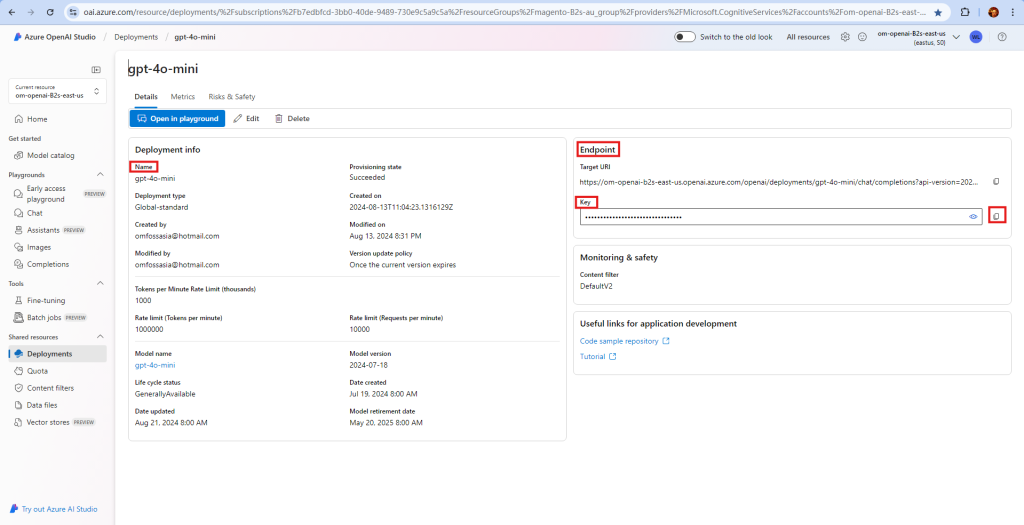Click the WL user avatar

(x=975, y=37)
